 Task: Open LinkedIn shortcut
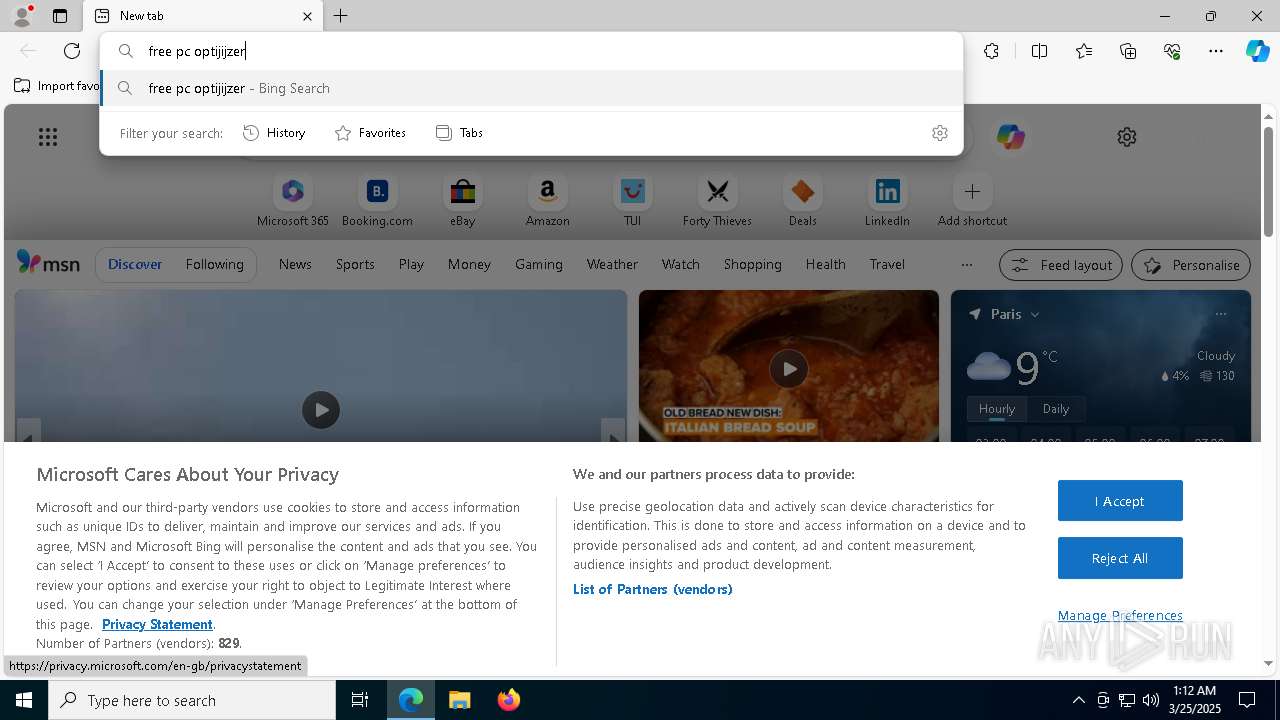click(887, 201)
